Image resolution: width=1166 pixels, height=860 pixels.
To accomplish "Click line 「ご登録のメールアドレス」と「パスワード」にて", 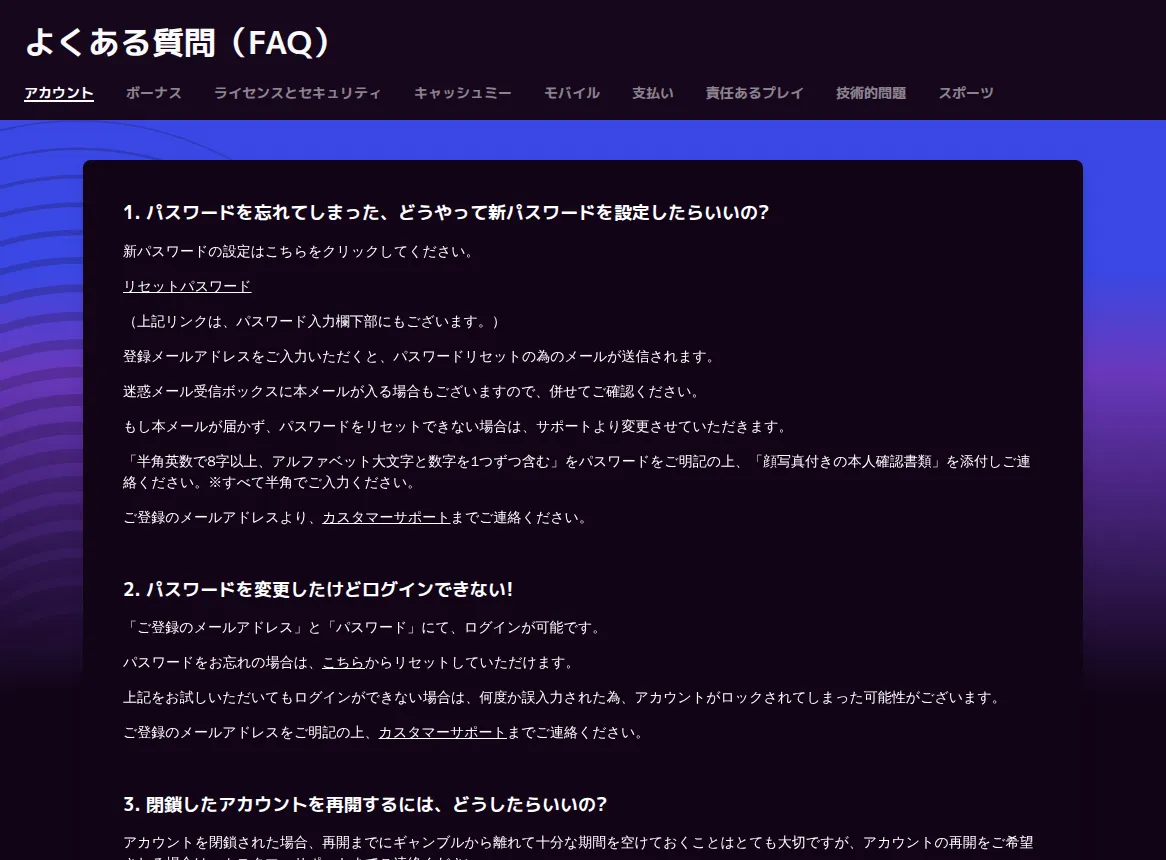I will [362, 627].
